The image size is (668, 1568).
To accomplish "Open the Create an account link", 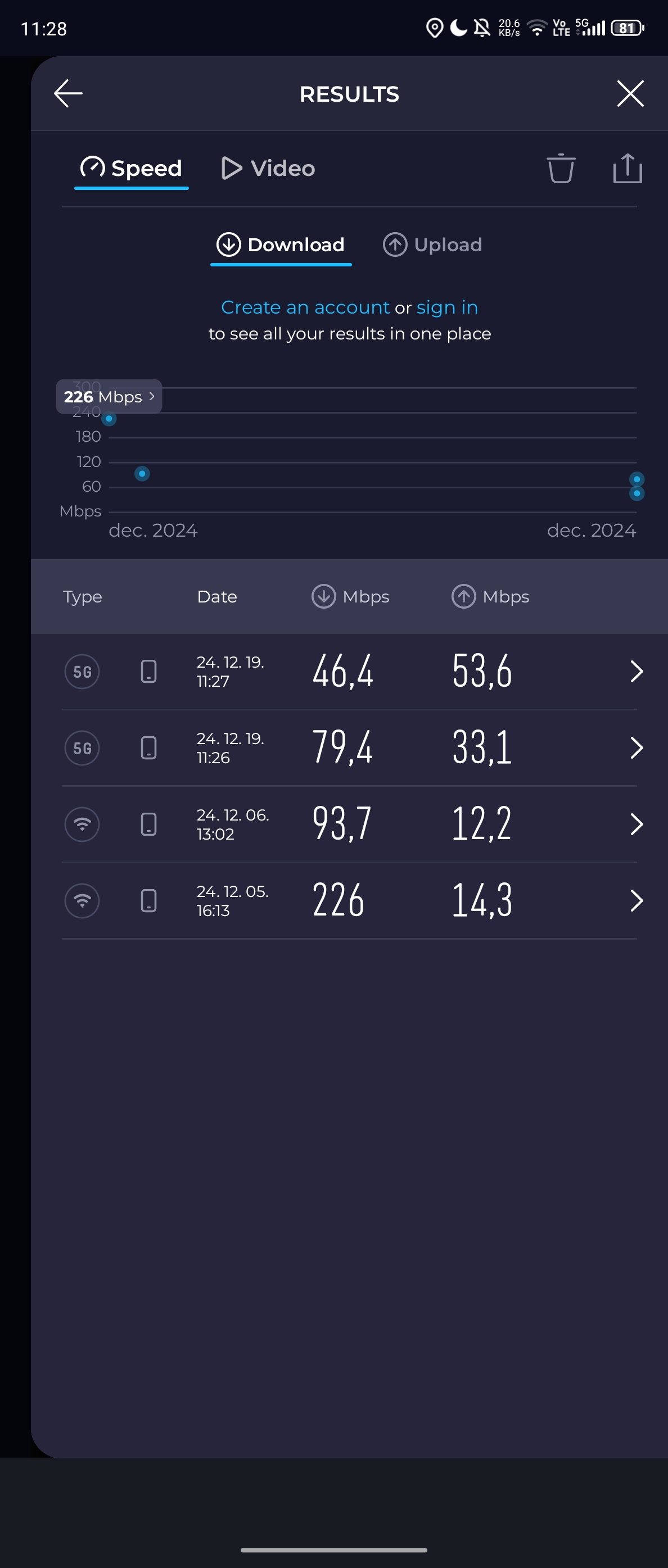I will point(305,307).
